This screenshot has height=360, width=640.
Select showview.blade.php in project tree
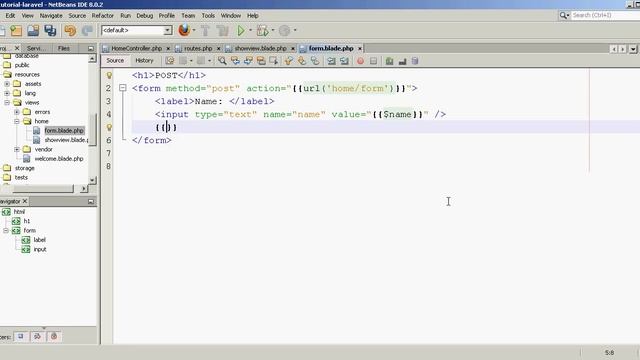coord(66,140)
